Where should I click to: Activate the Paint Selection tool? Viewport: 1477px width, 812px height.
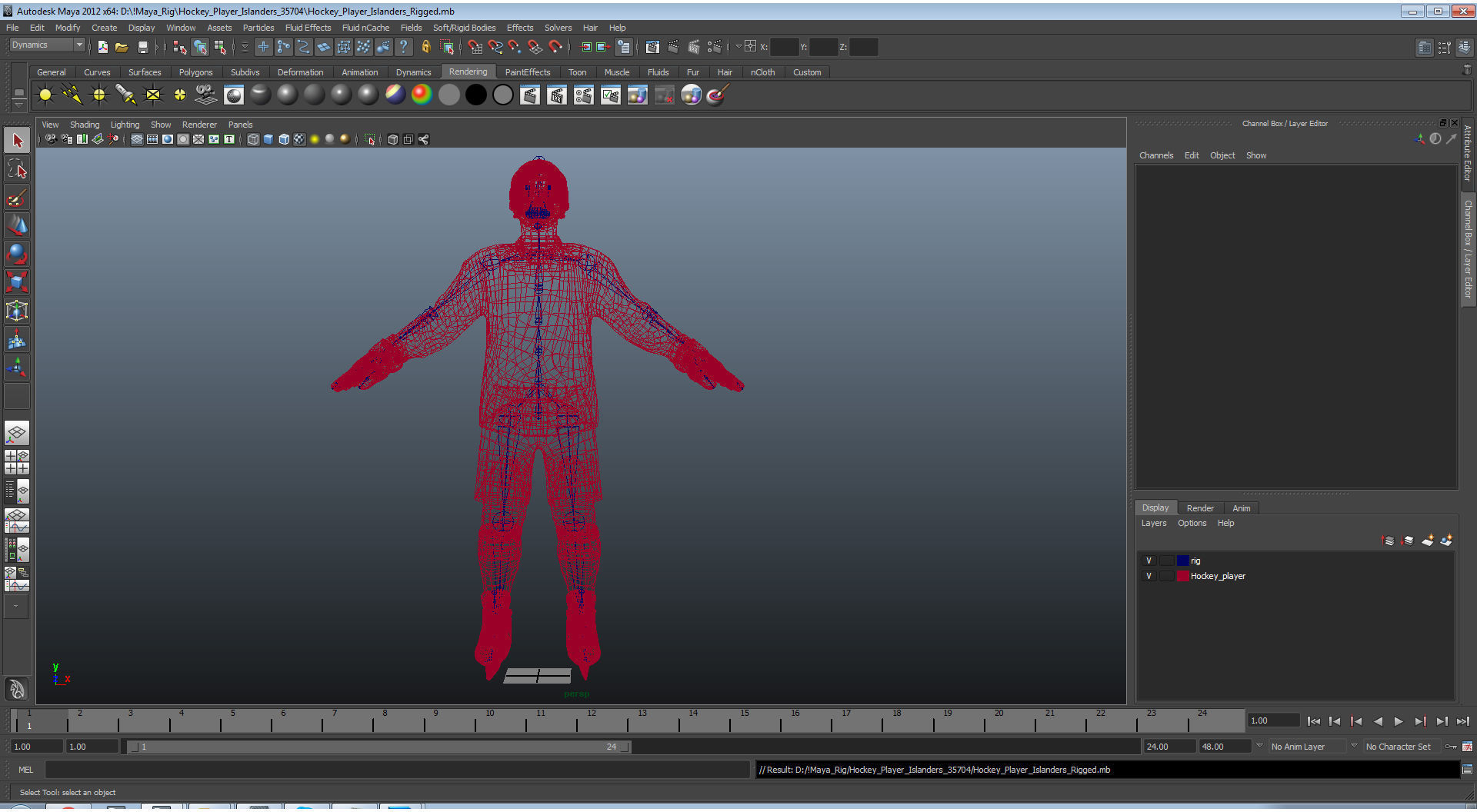[17, 198]
